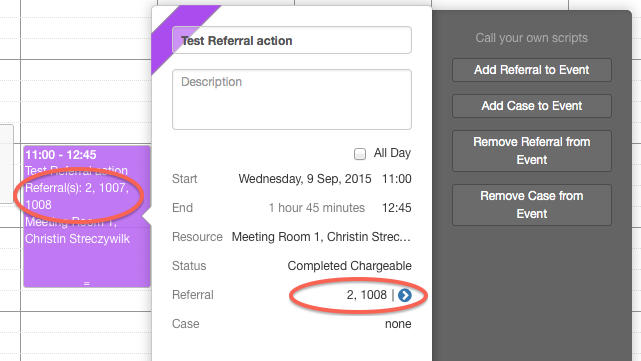
Task: Click Add Referral to Event button
Action: click(x=531, y=70)
